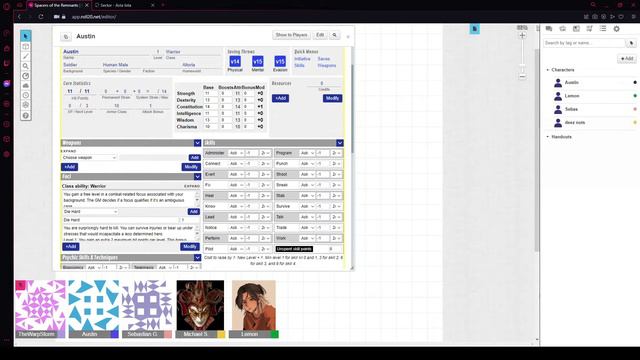Click Initiative quick menu link
The image size is (640, 360).
(302, 59)
